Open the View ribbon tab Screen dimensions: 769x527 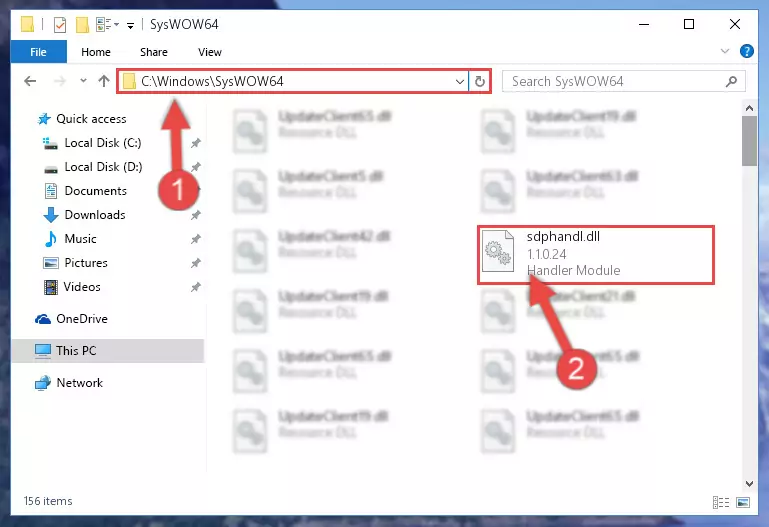[209, 52]
